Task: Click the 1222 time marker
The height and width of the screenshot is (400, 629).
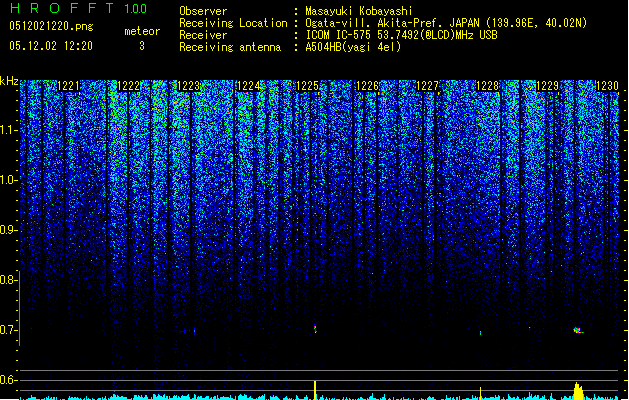Action: click(128, 86)
